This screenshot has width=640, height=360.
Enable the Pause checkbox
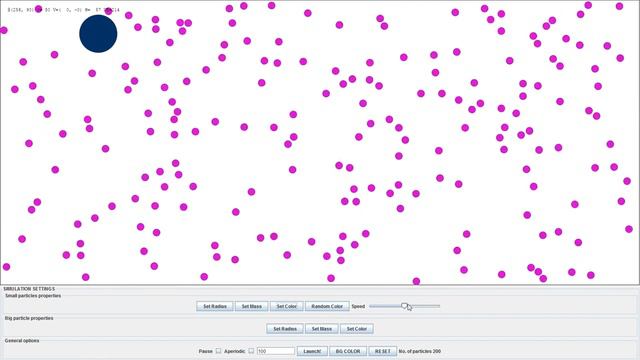[218, 351]
